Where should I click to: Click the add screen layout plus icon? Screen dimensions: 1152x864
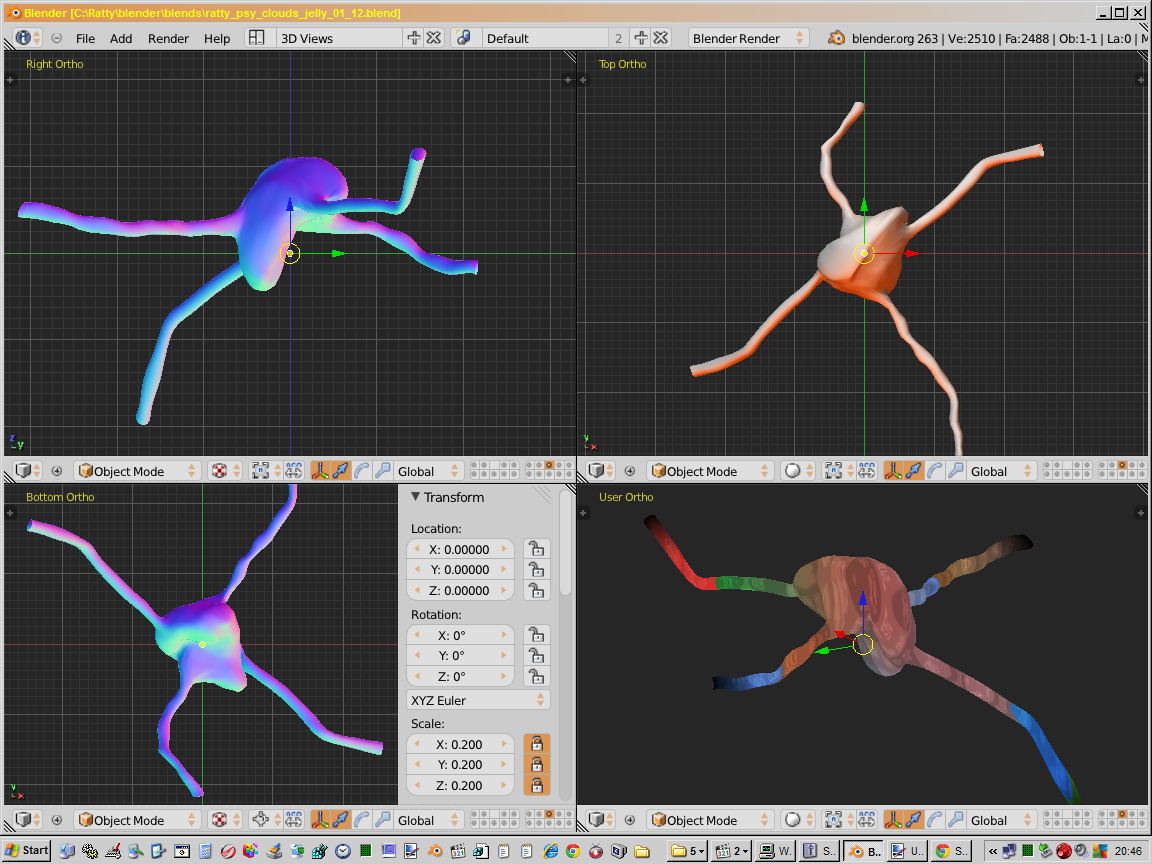pos(414,38)
